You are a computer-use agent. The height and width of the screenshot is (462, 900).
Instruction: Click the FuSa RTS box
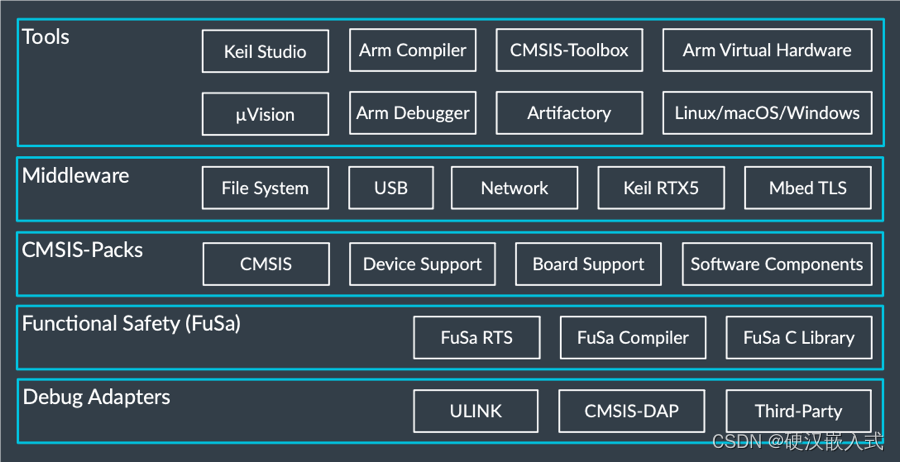pyautogui.click(x=476, y=337)
